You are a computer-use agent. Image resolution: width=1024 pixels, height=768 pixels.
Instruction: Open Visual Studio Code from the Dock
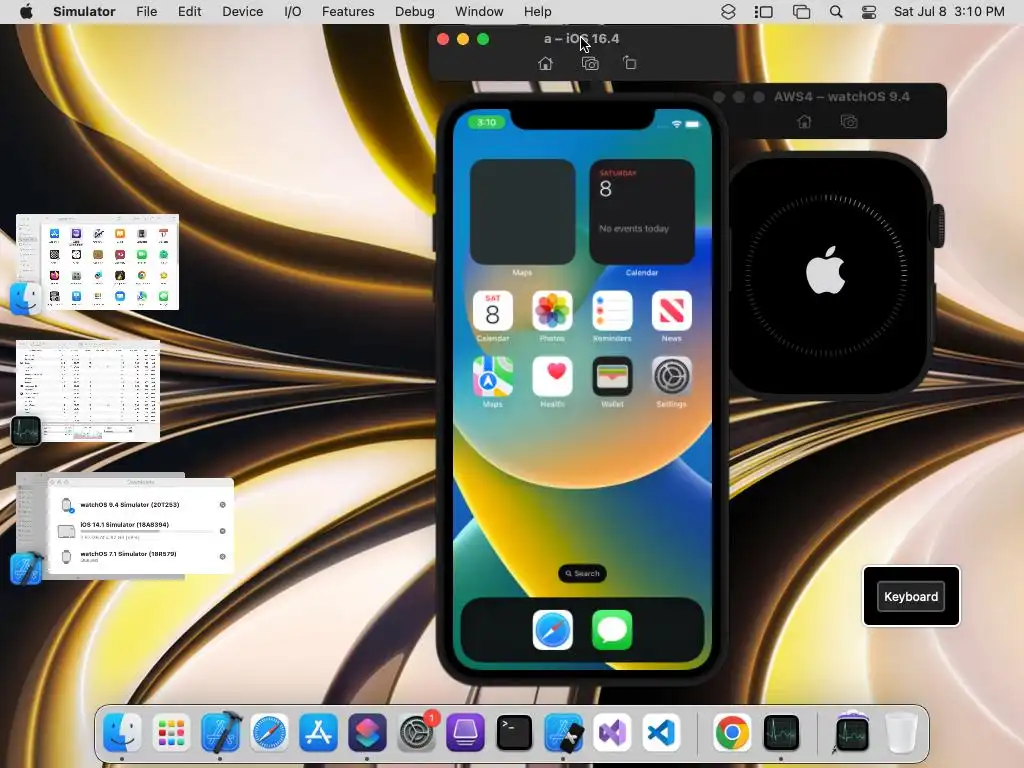coord(661,732)
